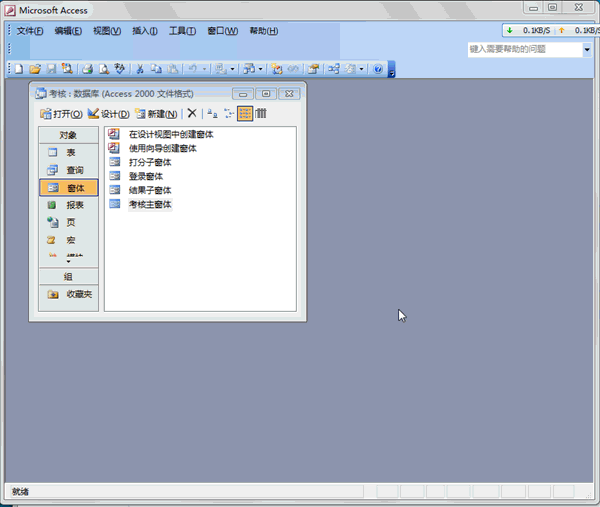Open Print Preview from the toolbar
Image resolution: width=600 pixels, height=507 pixels.
(x=104, y=69)
